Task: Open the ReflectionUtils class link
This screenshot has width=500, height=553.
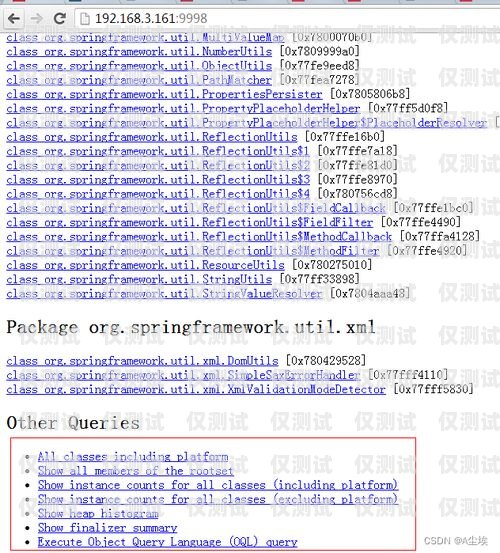Action: 152,137
